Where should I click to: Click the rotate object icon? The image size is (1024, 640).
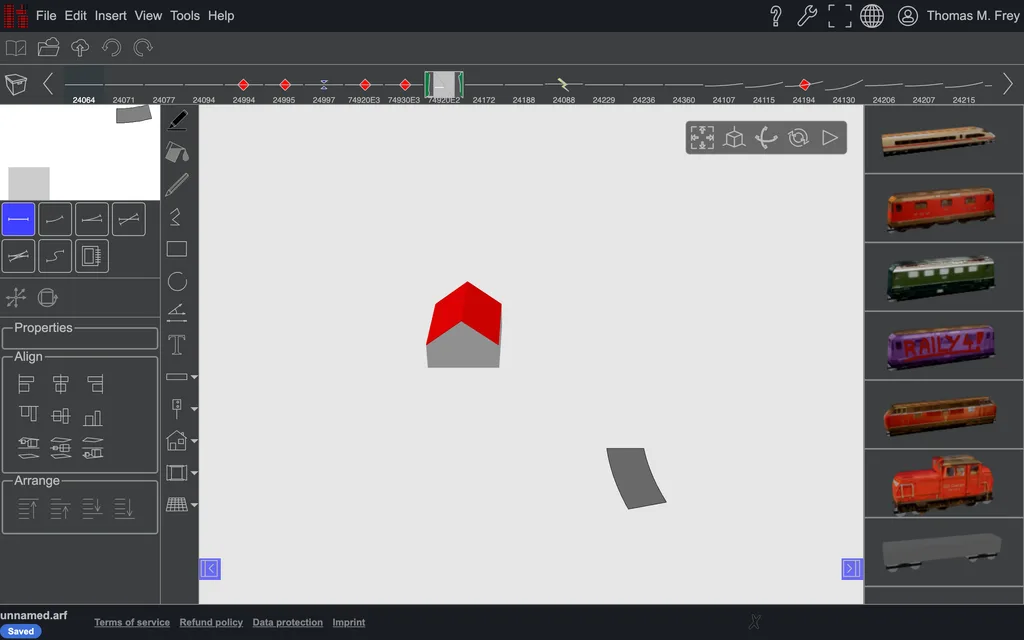click(x=47, y=298)
